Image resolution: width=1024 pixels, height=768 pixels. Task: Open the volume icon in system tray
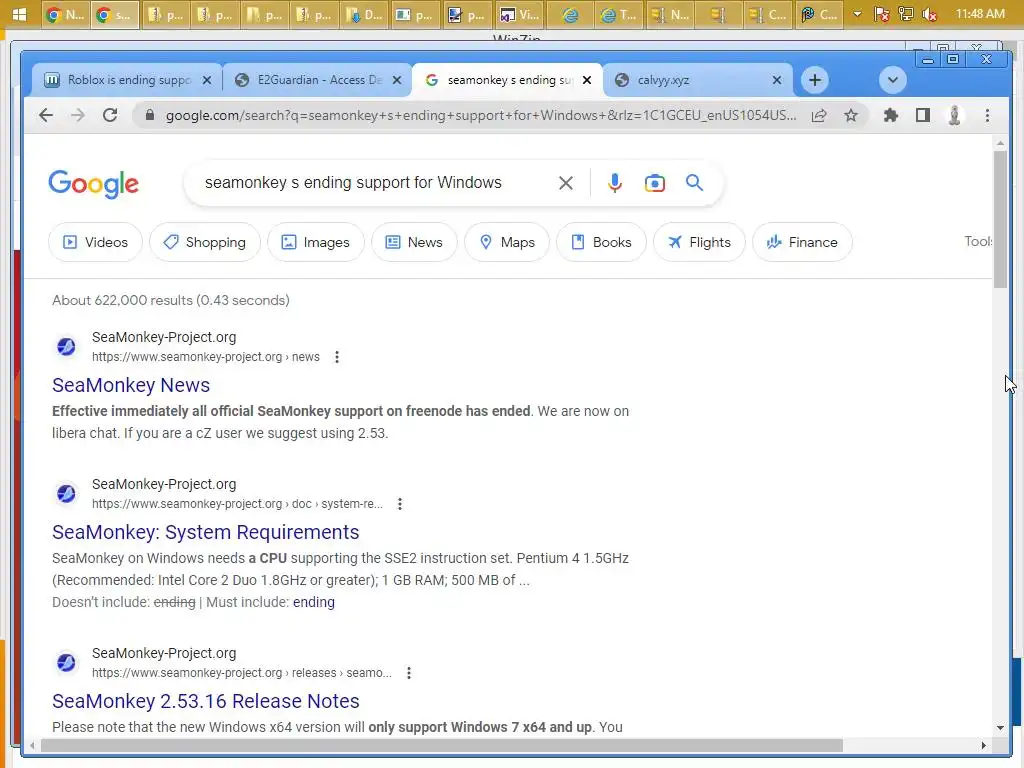pos(930,14)
